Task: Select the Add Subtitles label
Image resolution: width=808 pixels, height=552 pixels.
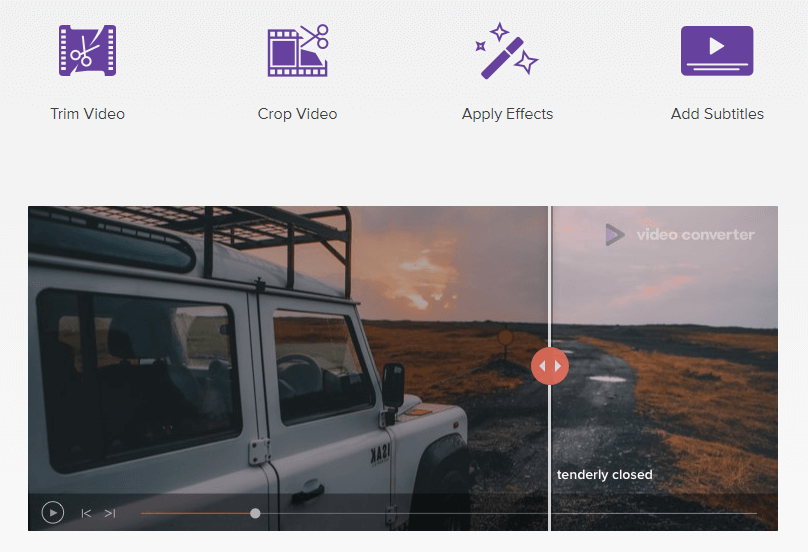Action: coord(717,114)
